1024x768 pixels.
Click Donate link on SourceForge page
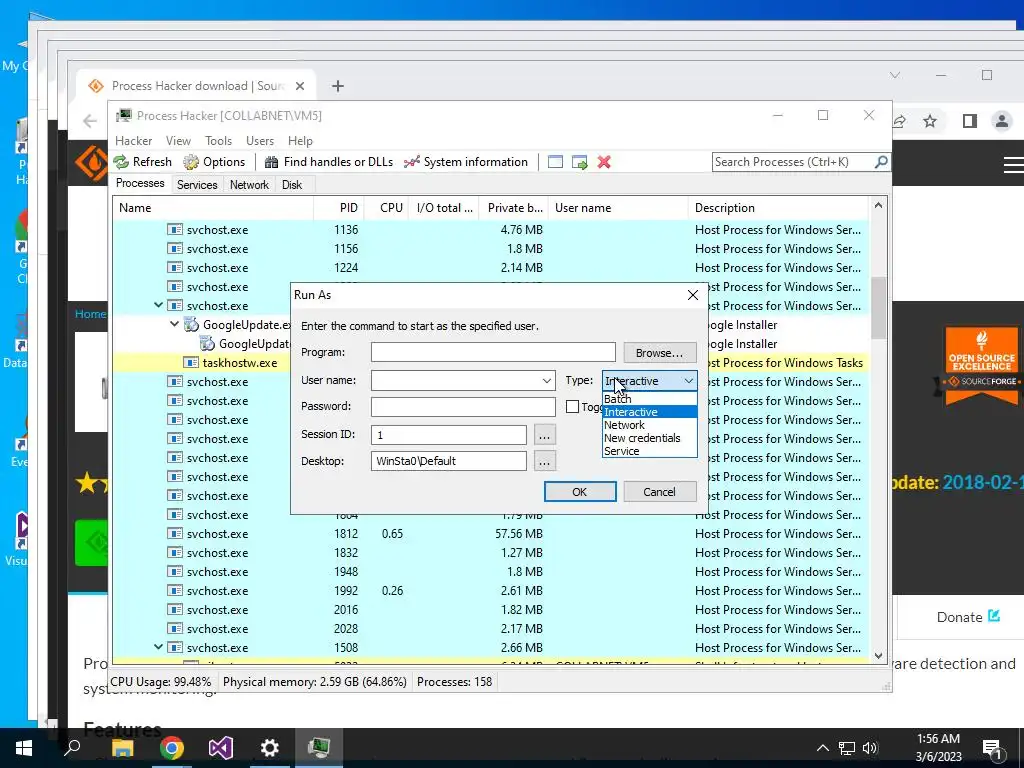pos(968,617)
